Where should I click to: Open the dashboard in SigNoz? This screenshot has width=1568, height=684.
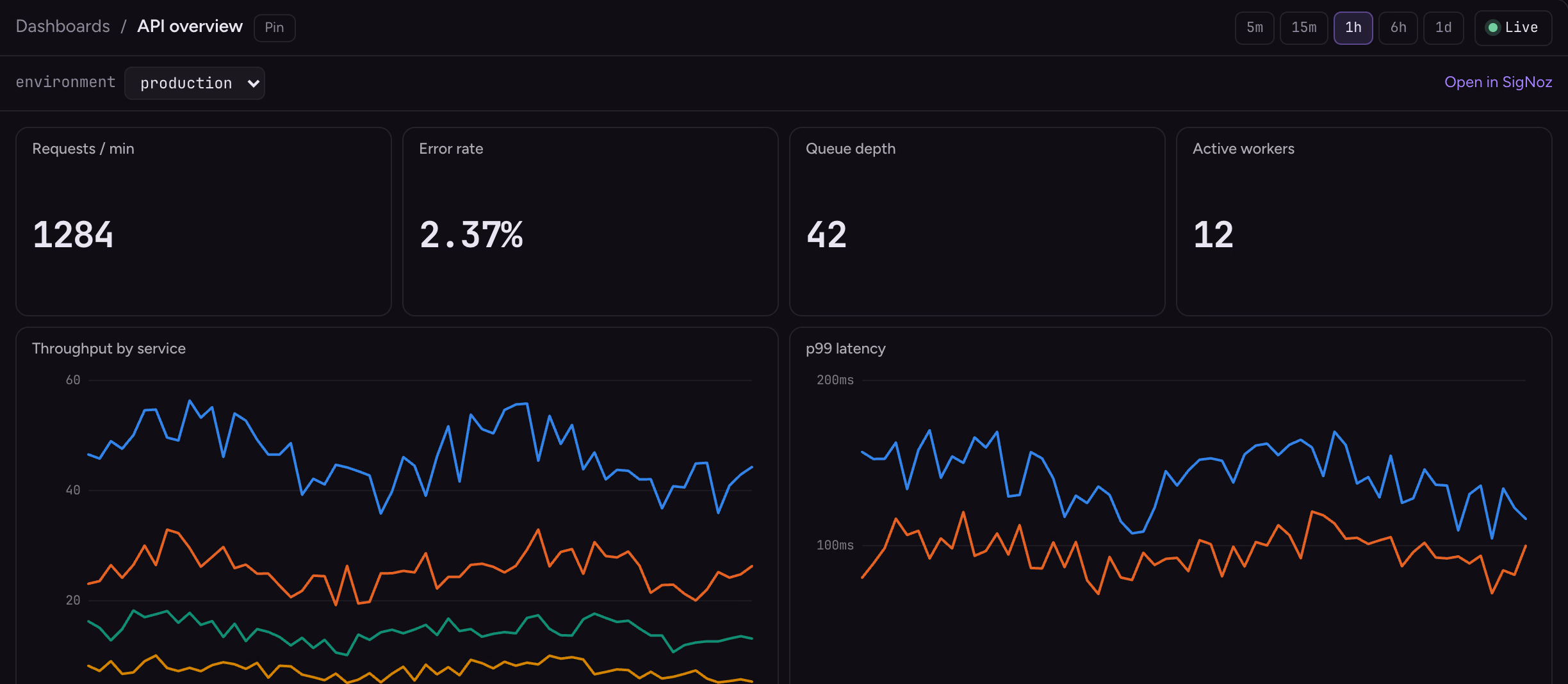coord(1498,82)
